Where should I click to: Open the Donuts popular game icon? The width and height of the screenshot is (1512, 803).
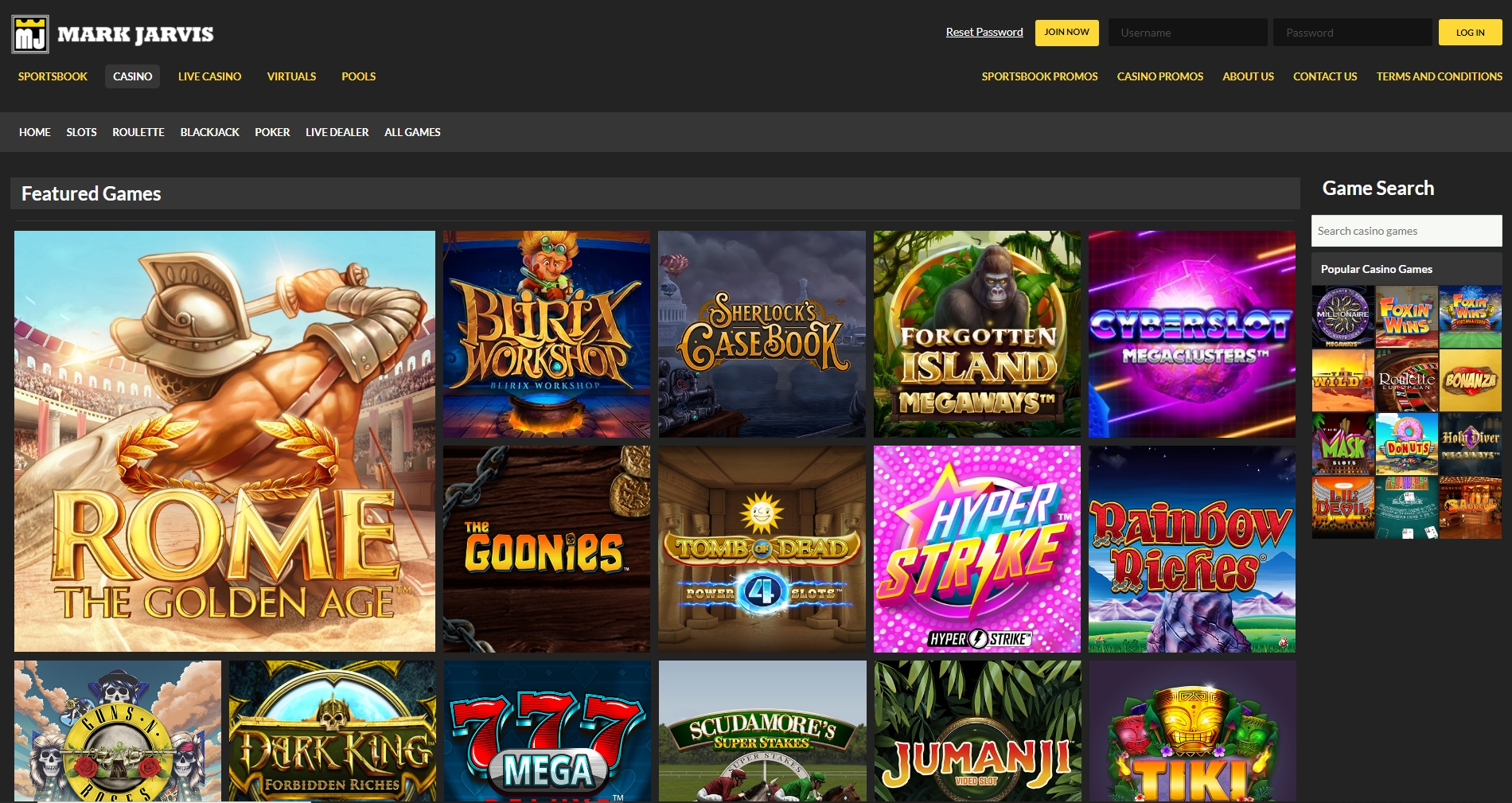click(x=1407, y=444)
